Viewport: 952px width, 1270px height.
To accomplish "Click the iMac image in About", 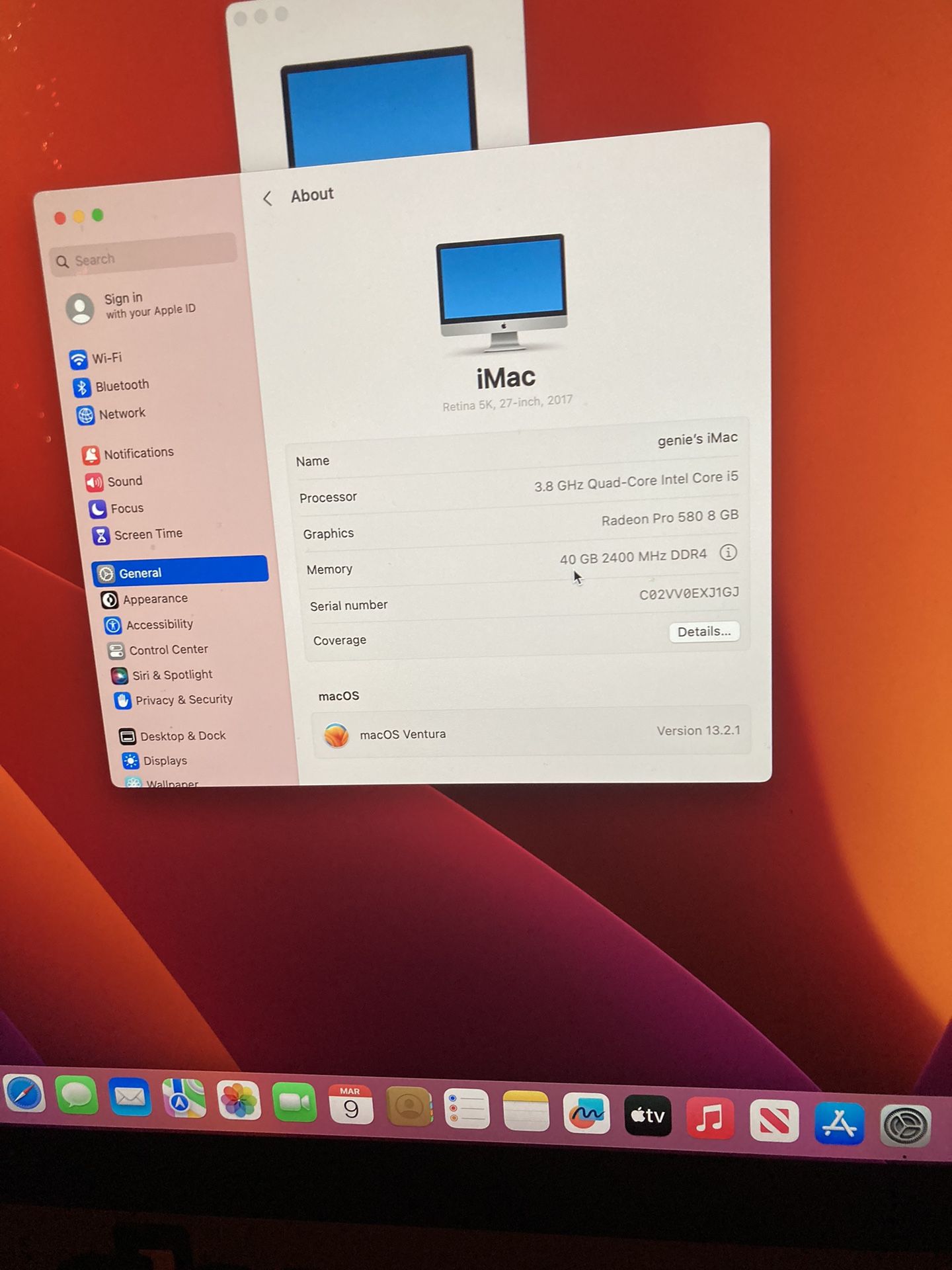I will pos(503,293).
